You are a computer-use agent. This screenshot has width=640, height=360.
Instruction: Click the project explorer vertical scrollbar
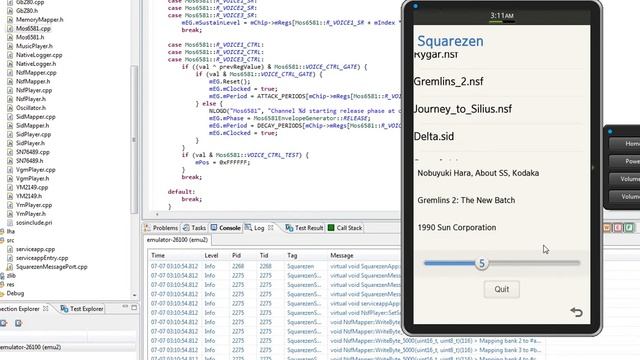[x=134, y=139]
